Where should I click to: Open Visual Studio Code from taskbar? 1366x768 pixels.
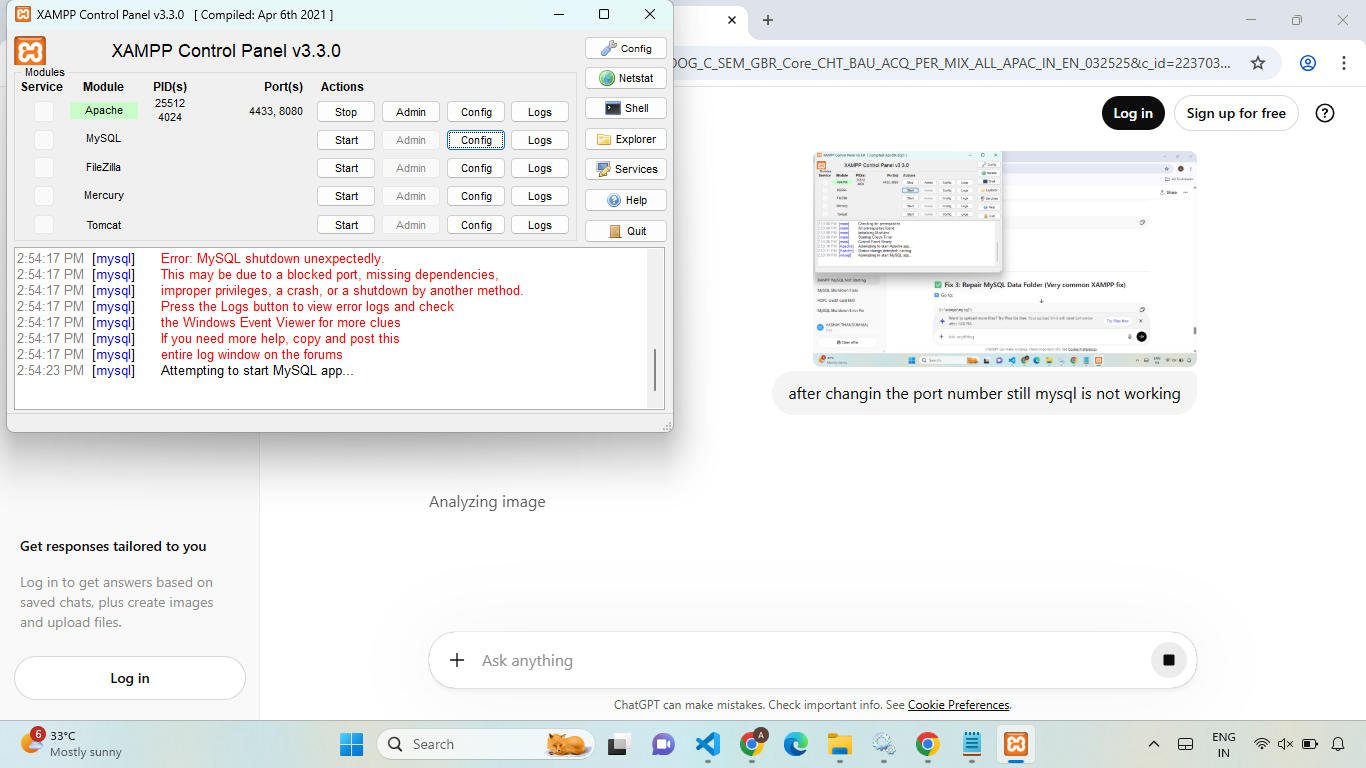pyautogui.click(x=707, y=744)
